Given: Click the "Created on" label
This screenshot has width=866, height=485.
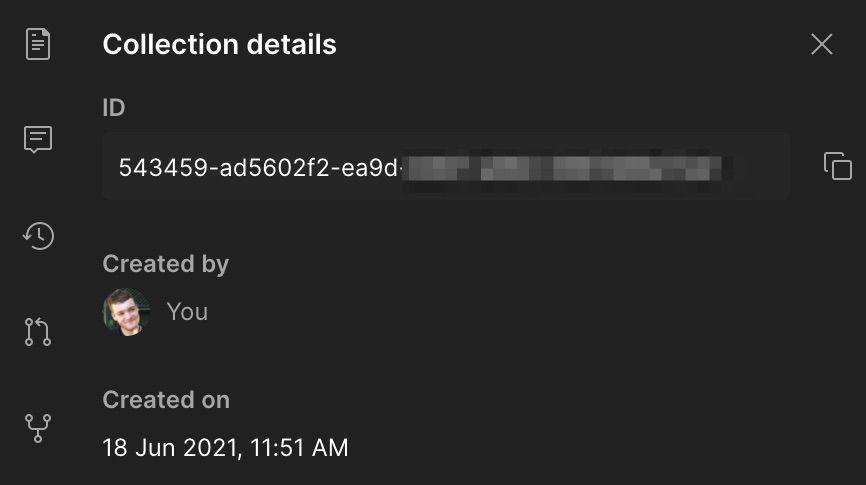Looking at the screenshot, I should [x=166, y=400].
